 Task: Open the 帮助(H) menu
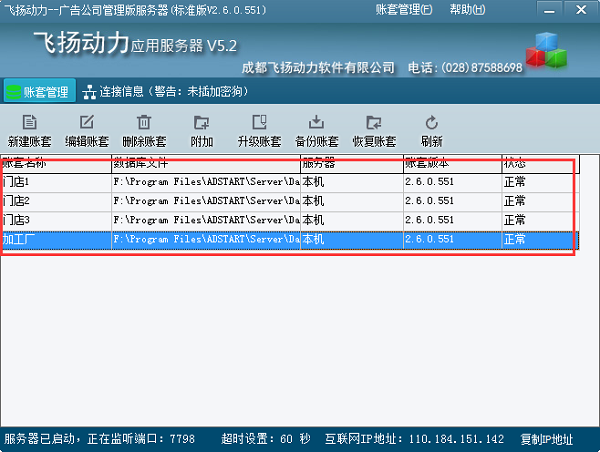pos(470,9)
